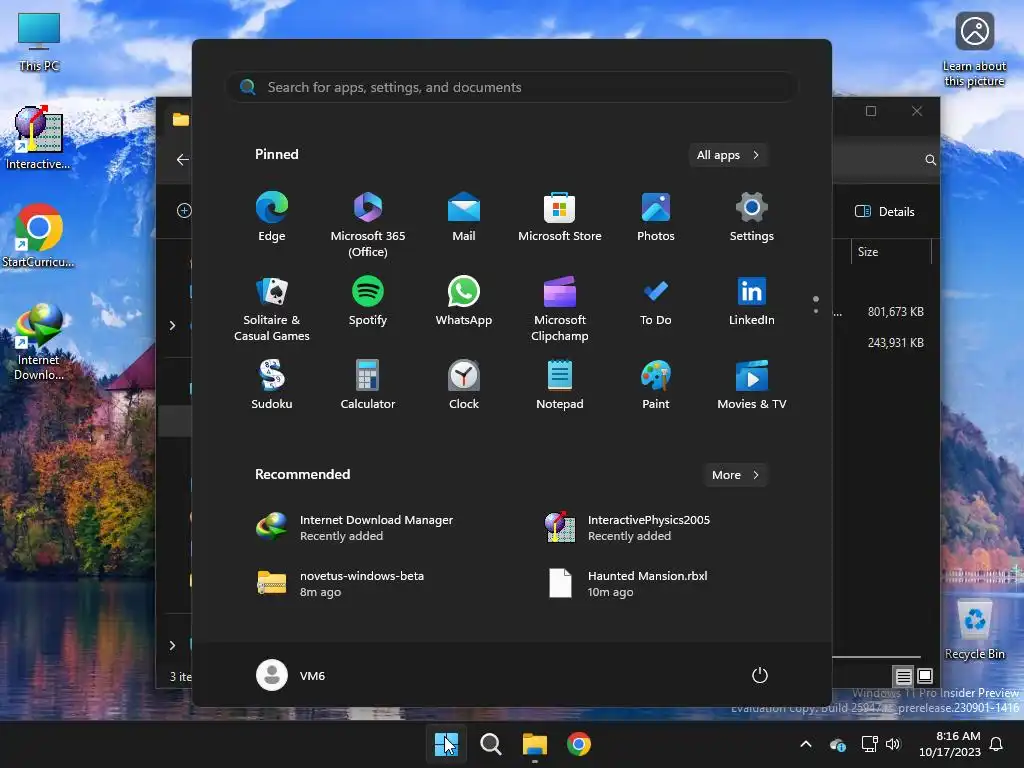Launch WhatsApp

click(x=464, y=301)
